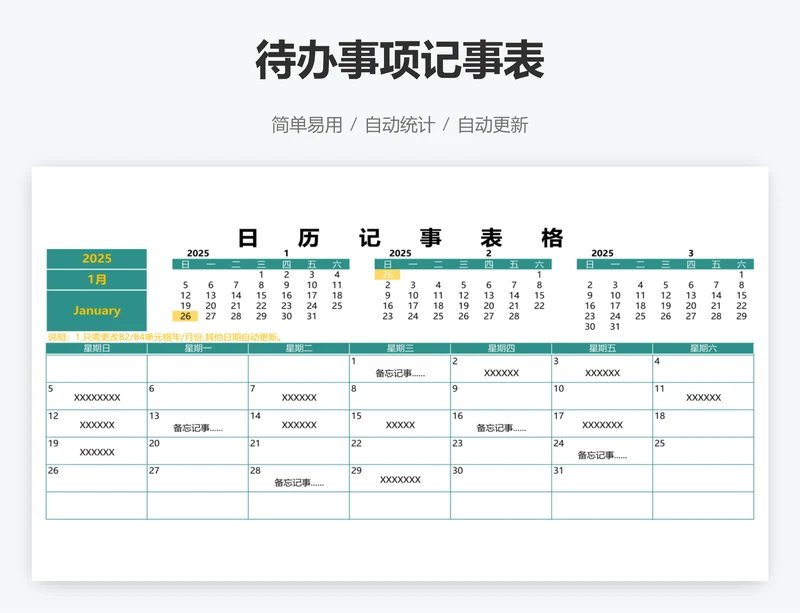Viewport: 800px width, 613px height.
Task: Click the 日历记事表格 heading
Action: click(400, 238)
